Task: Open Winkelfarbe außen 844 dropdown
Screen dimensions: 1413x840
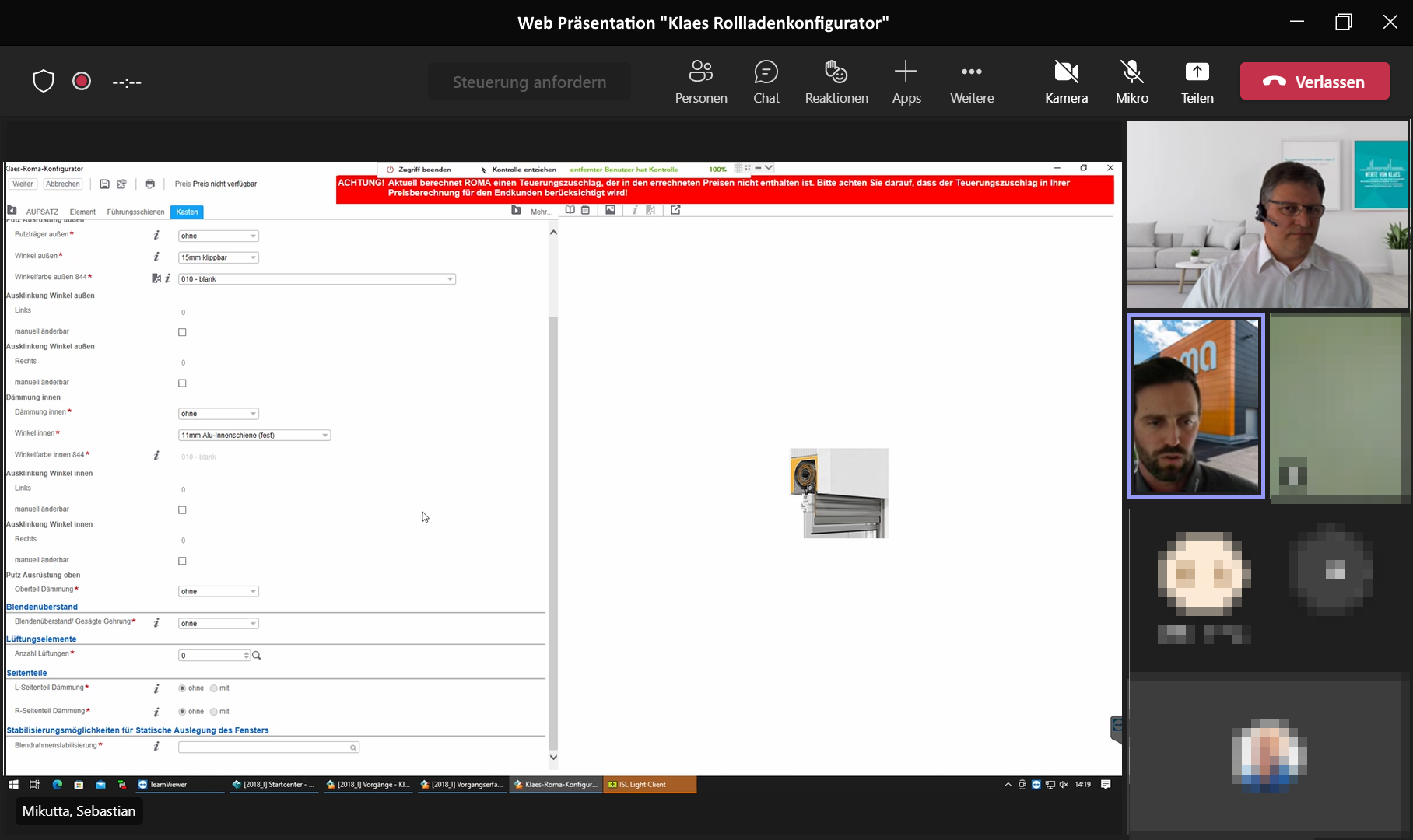Action: pyautogui.click(x=317, y=279)
